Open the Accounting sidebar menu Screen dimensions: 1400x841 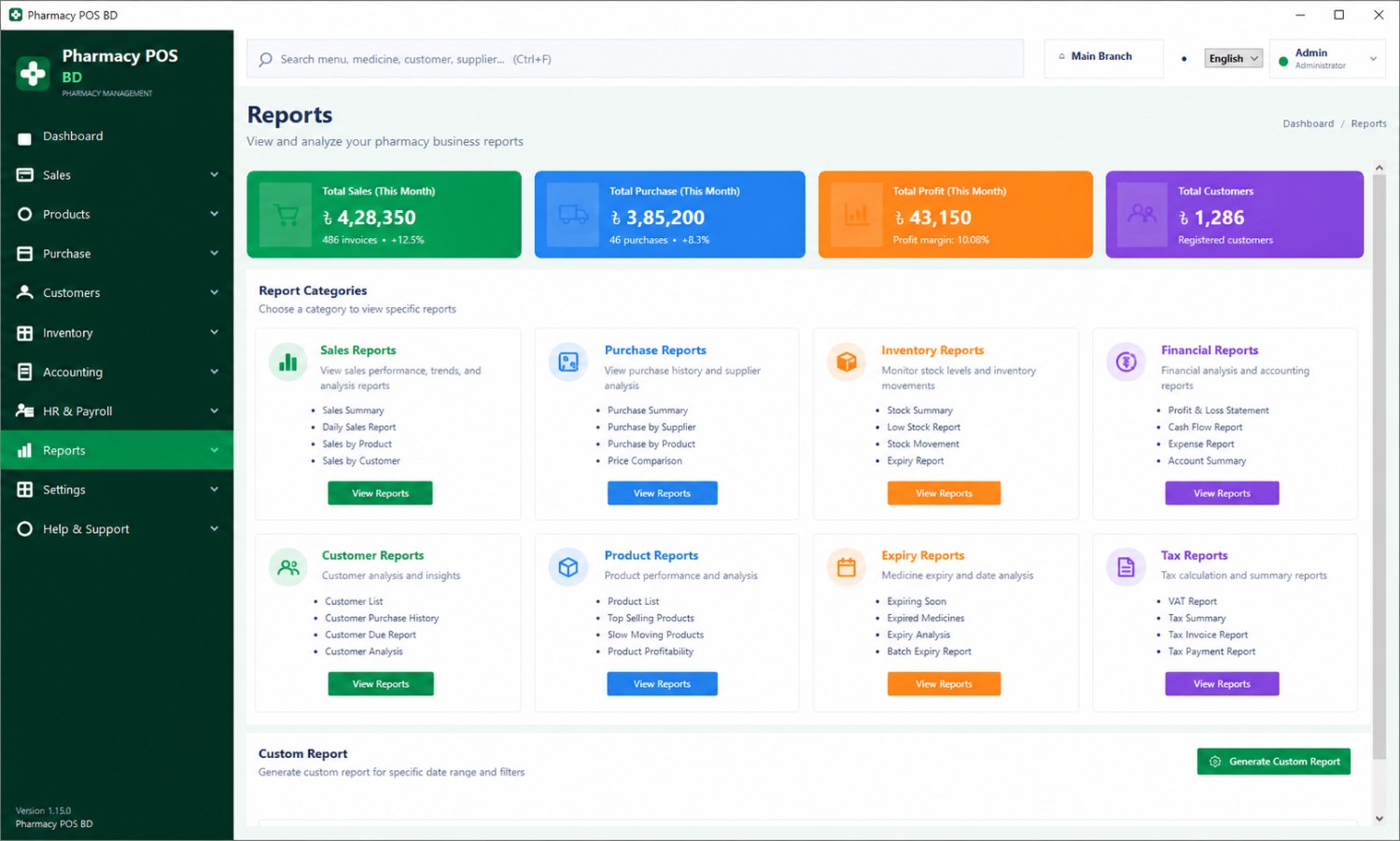pos(117,371)
